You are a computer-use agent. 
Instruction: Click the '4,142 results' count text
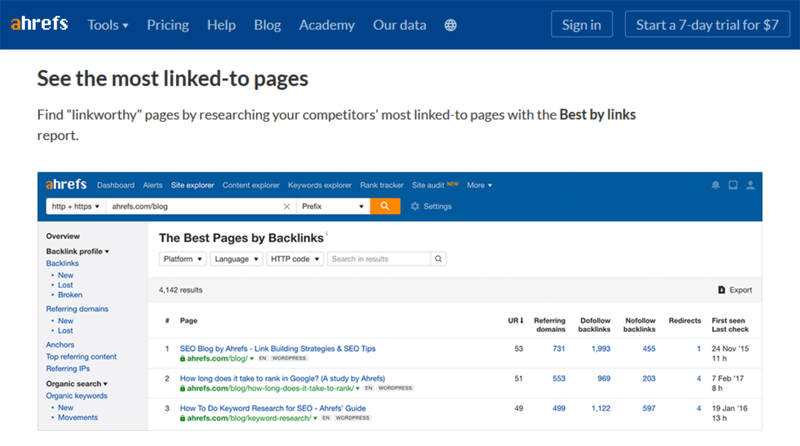coord(181,290)
